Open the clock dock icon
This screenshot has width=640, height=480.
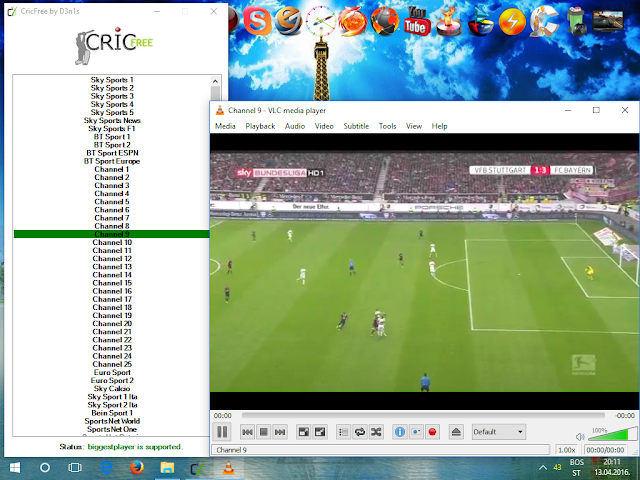[x=320, y=20]
